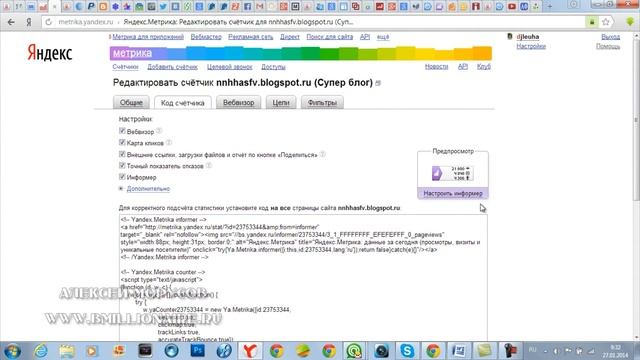
Task: Toggle the Вебвизор checkbox
Action: (x=122, y=131)
